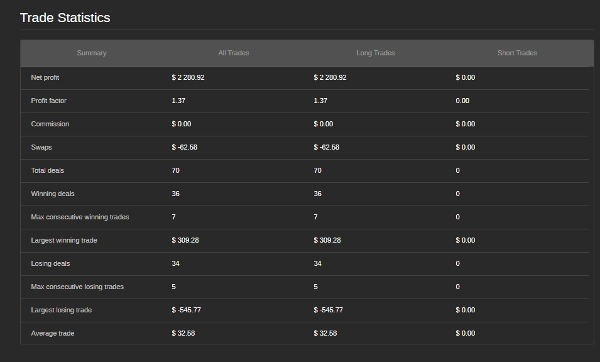600x362 pixels.
Task: Click the Largest winning trade label
Action: point(64,240)
